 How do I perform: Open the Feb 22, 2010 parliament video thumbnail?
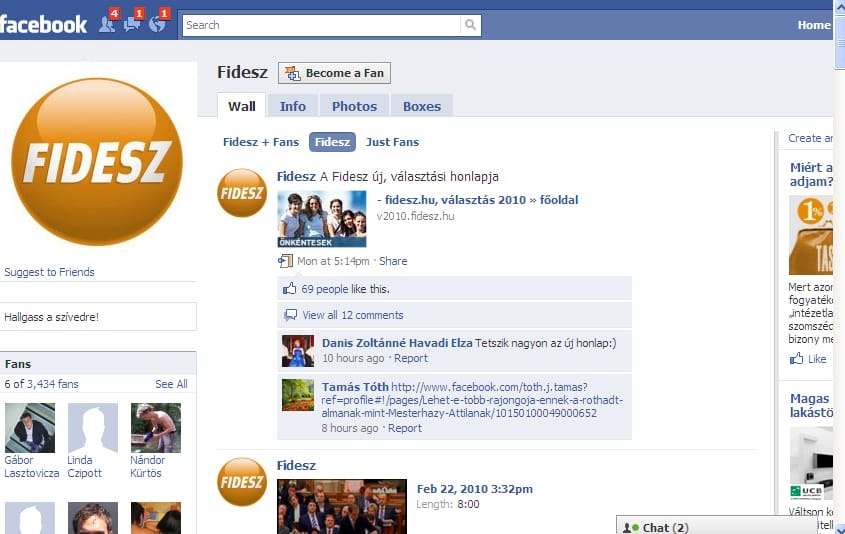coord(342,506)
